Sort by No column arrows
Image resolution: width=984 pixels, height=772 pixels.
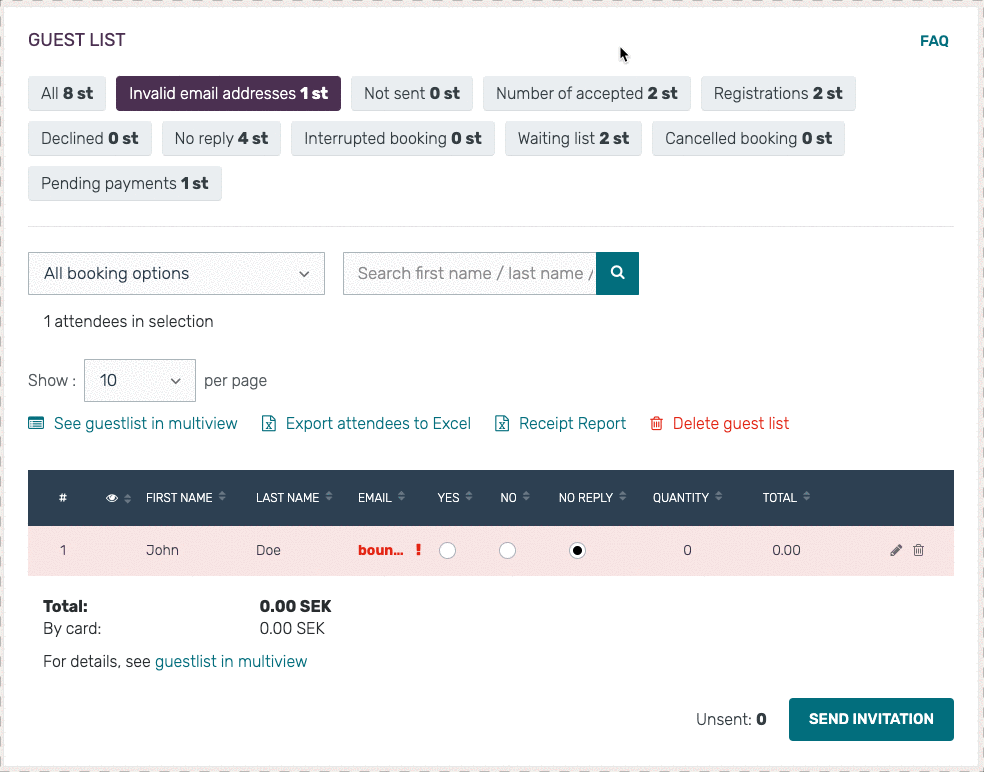pos(526,496)
